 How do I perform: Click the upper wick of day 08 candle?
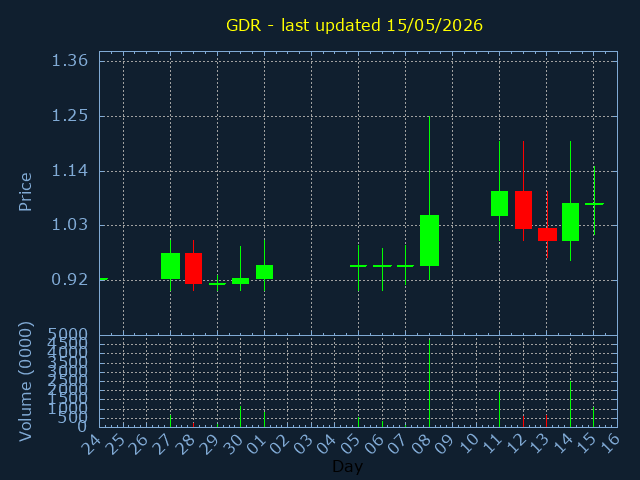pyautogui.click(x=429, y=165)
